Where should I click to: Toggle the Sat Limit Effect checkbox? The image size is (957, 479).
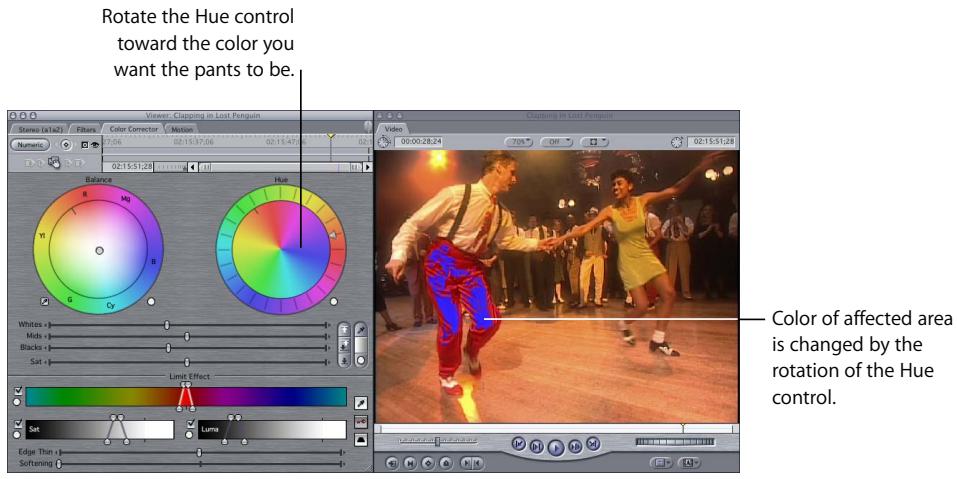coord(17,423)
